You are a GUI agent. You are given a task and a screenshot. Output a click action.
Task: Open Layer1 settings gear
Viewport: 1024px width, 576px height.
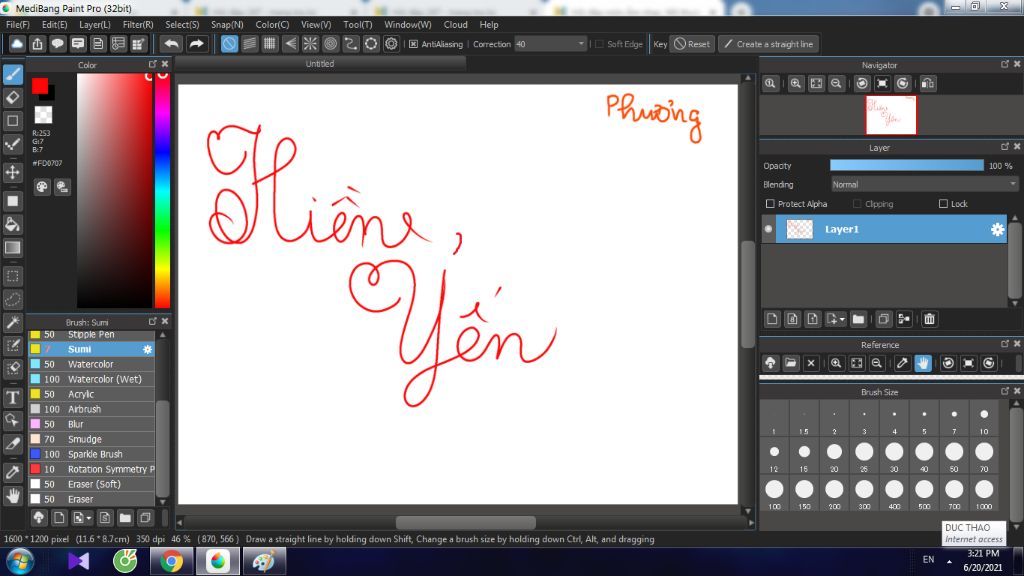(997, 229)
